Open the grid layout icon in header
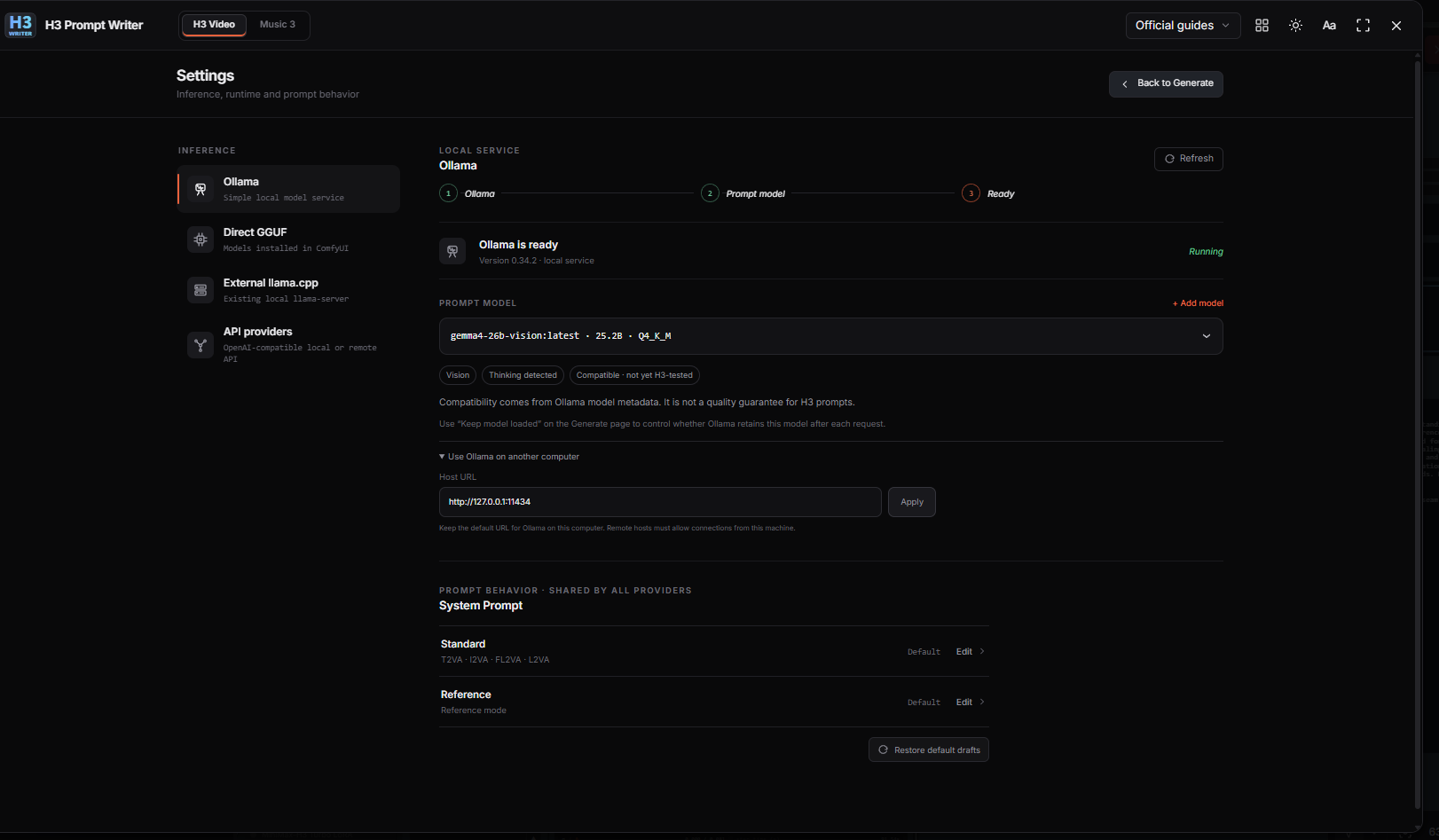This screenshot has height=840, width=1439. point(1262,26)
